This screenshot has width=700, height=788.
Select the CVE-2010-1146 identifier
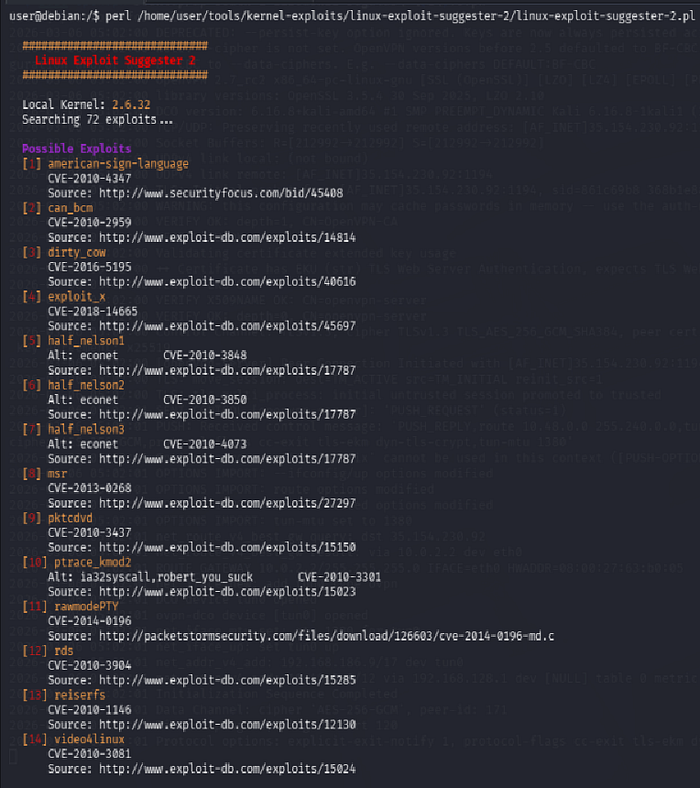click(x=89, y=710)
